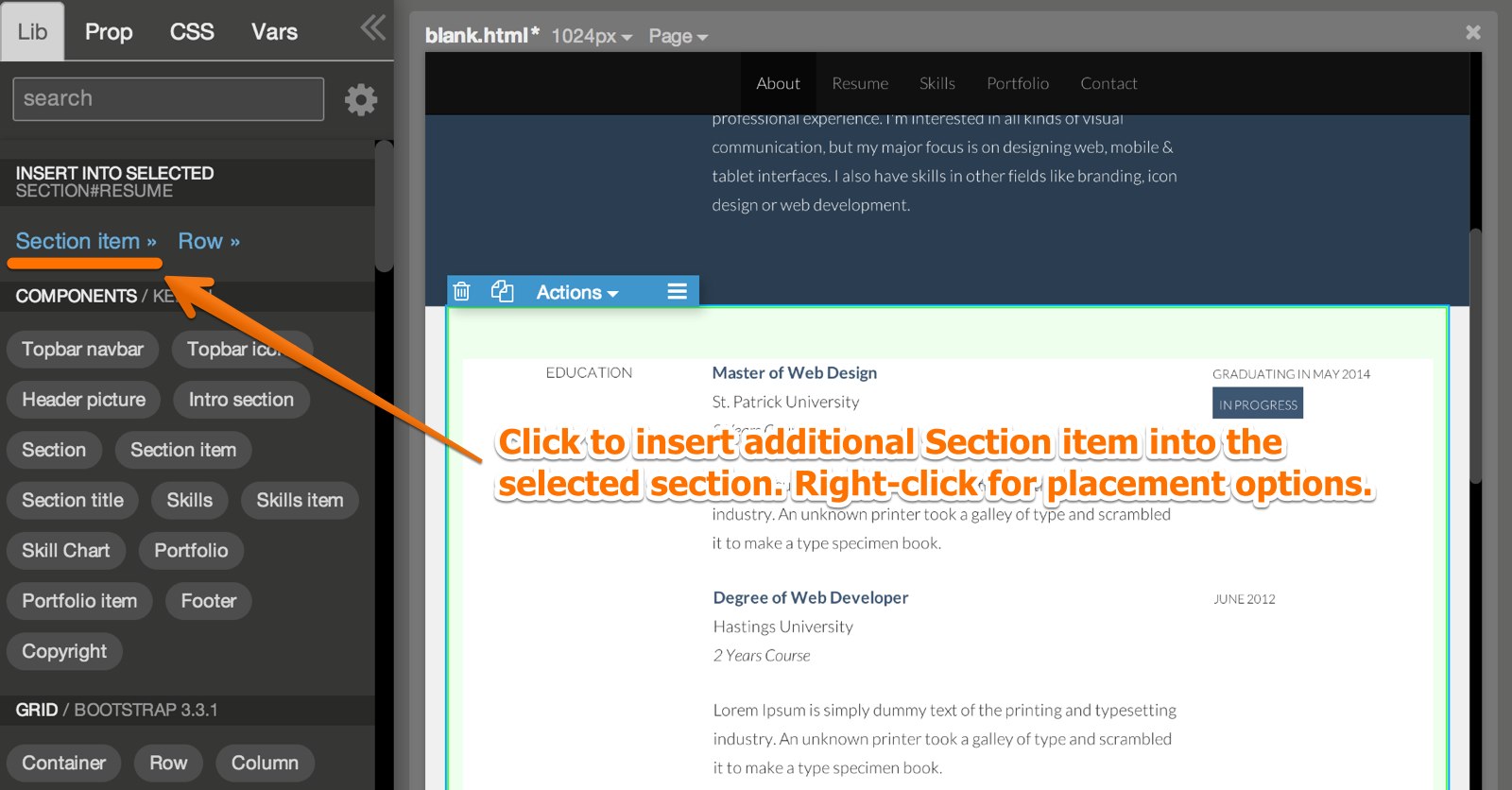Open the Page dropdown menu
Screen dimensions: 1512x790
678,36
